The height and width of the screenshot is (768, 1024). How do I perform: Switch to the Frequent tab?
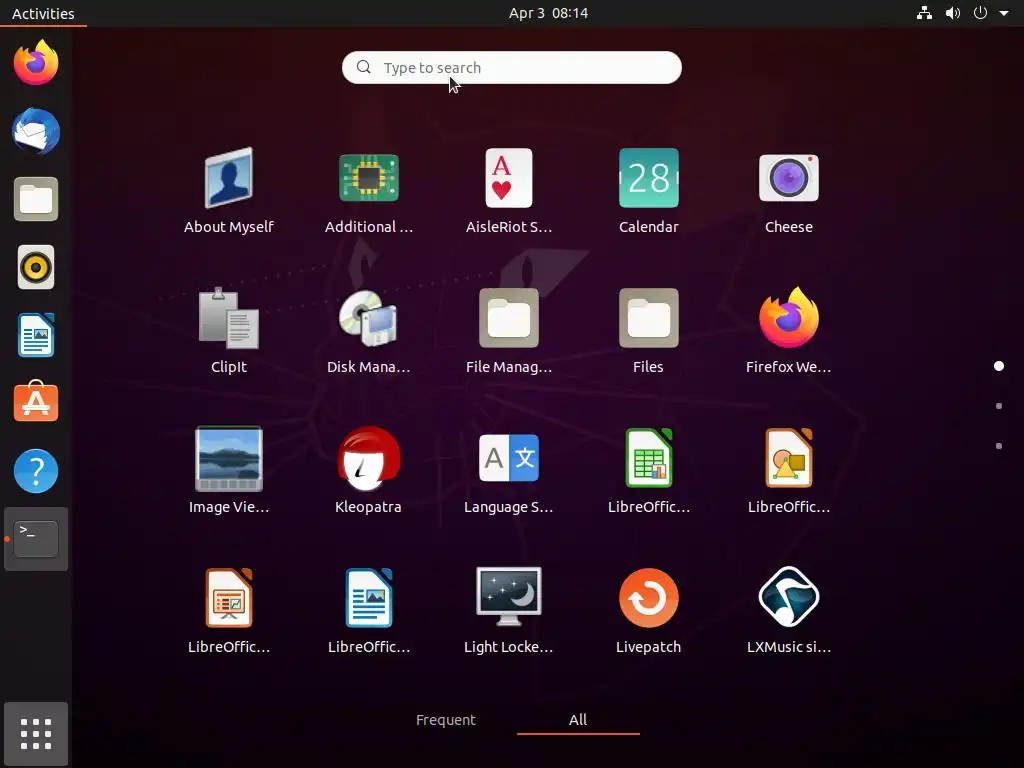446,720
